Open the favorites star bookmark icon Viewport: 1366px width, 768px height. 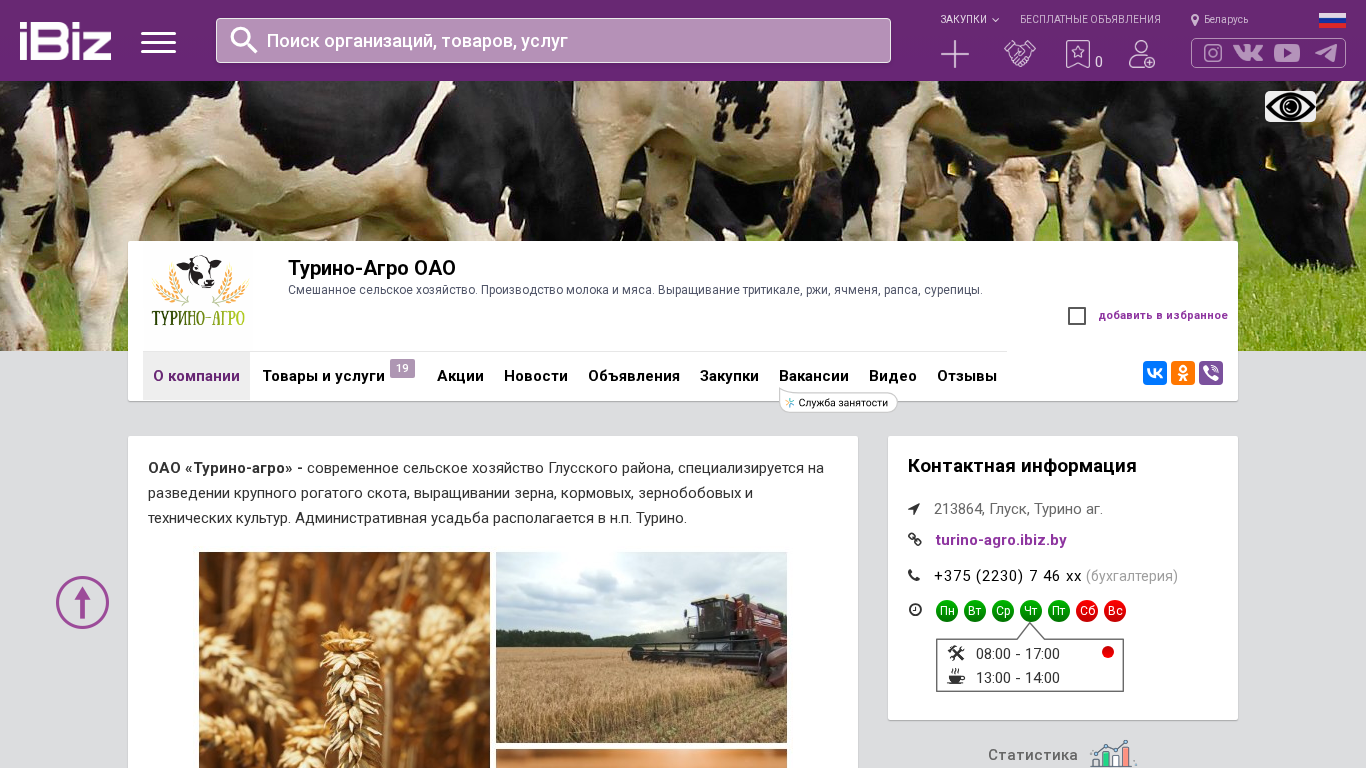(x=1078, y=54)
